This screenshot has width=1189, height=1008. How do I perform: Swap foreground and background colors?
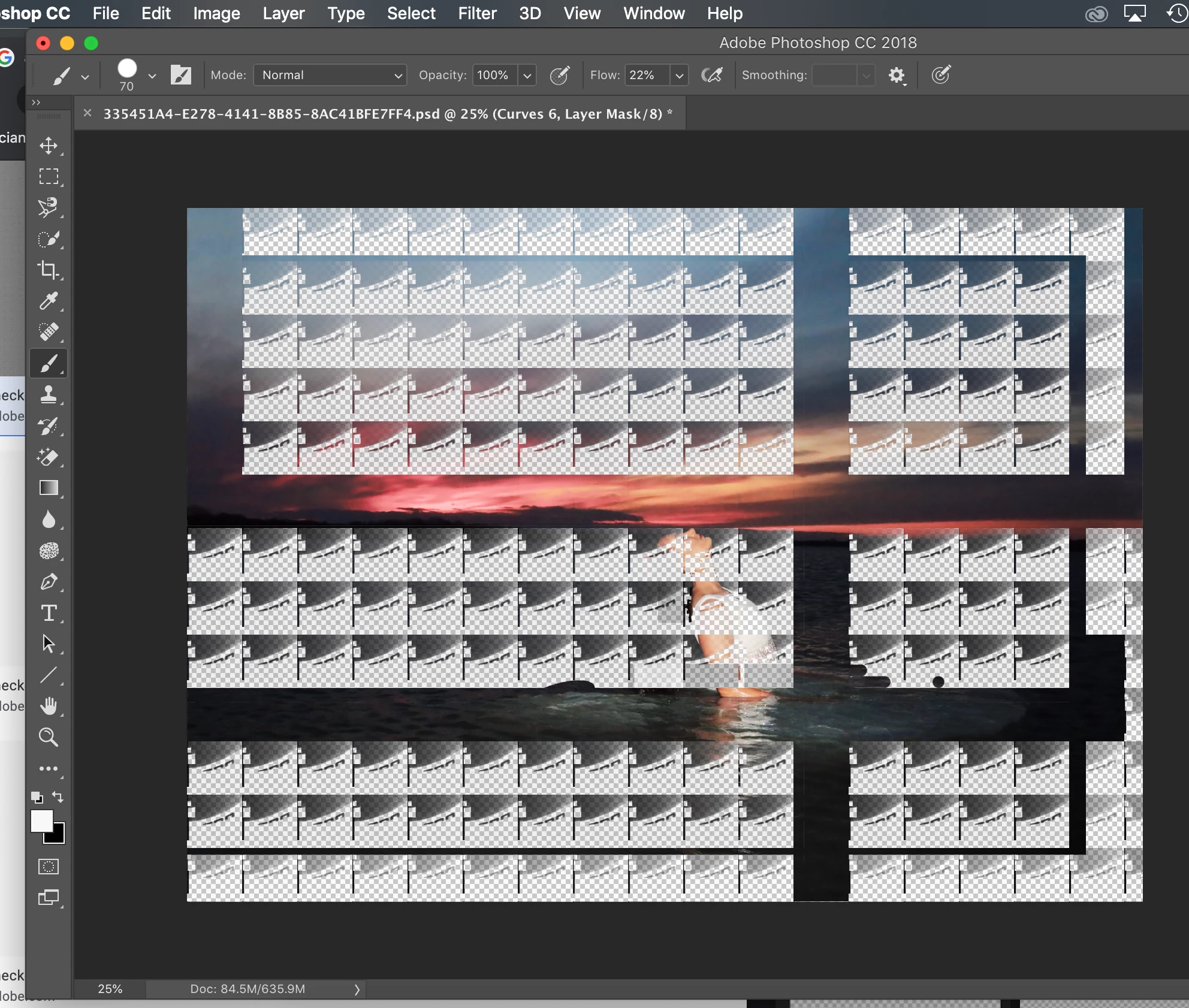point(58,796)
